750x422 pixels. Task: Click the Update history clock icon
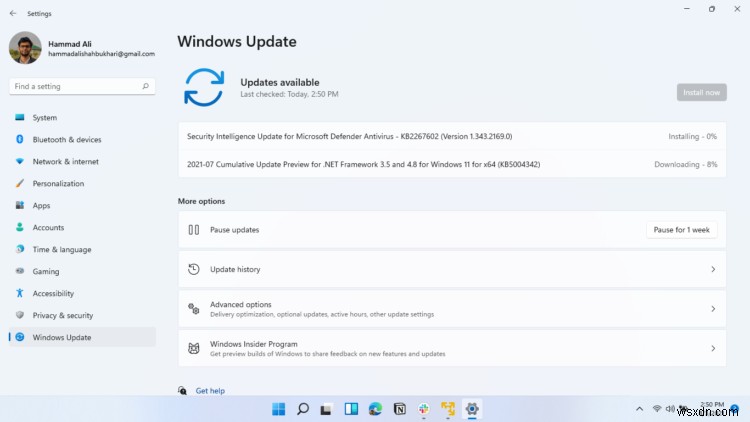[x=194, y=269]
